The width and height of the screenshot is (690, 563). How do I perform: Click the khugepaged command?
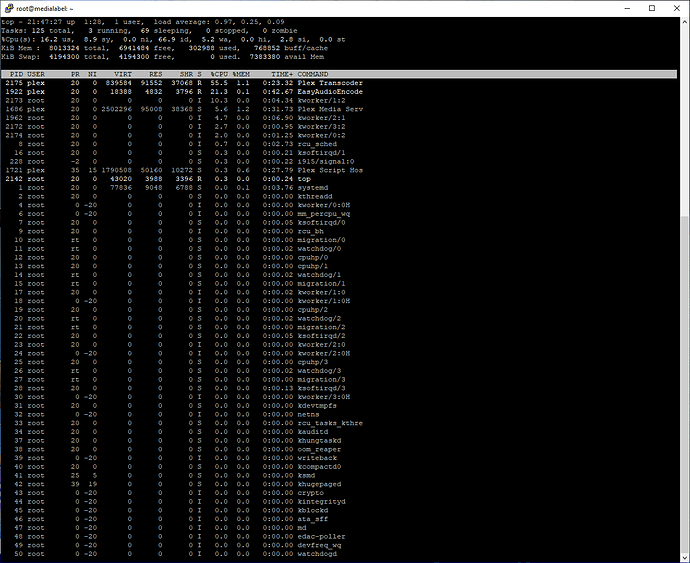[319, 484]
